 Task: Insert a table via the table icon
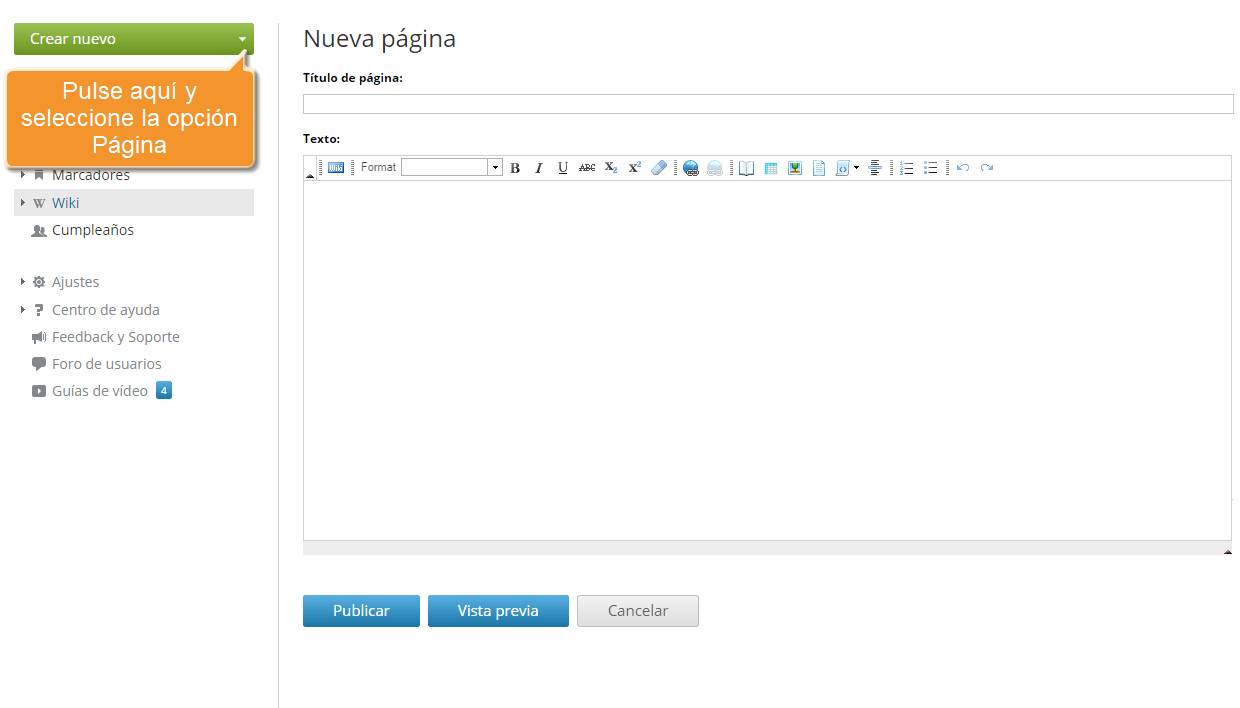point(771,168)
